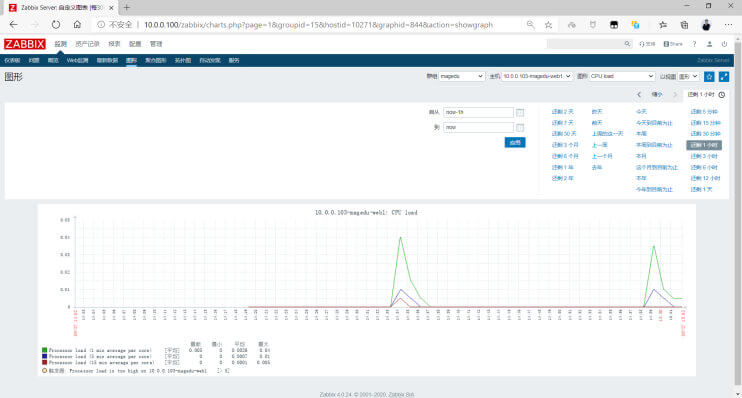
Task: Open the browser home page
Action: [x=77, y=25]
